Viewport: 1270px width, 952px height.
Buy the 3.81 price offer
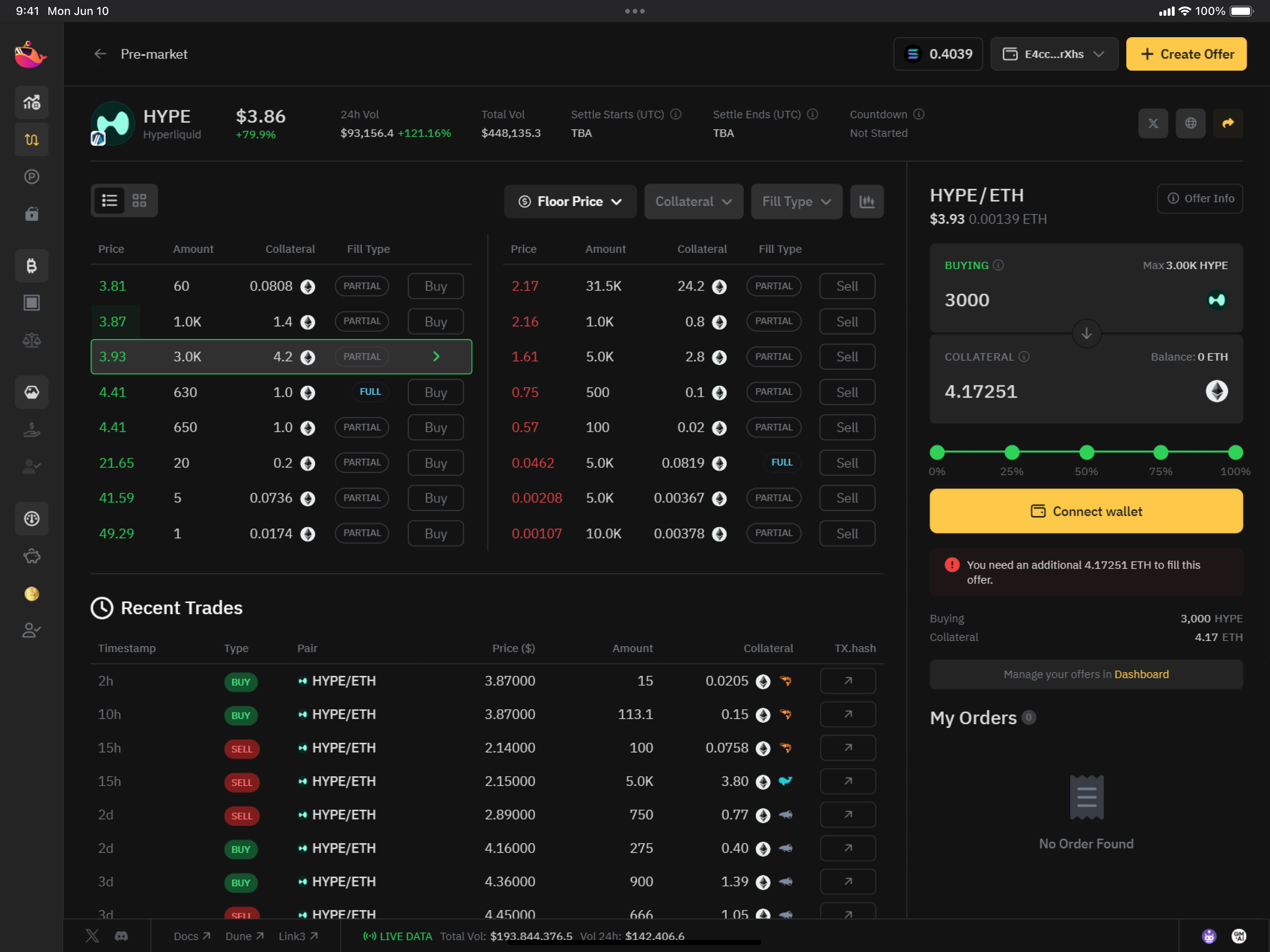436,286
